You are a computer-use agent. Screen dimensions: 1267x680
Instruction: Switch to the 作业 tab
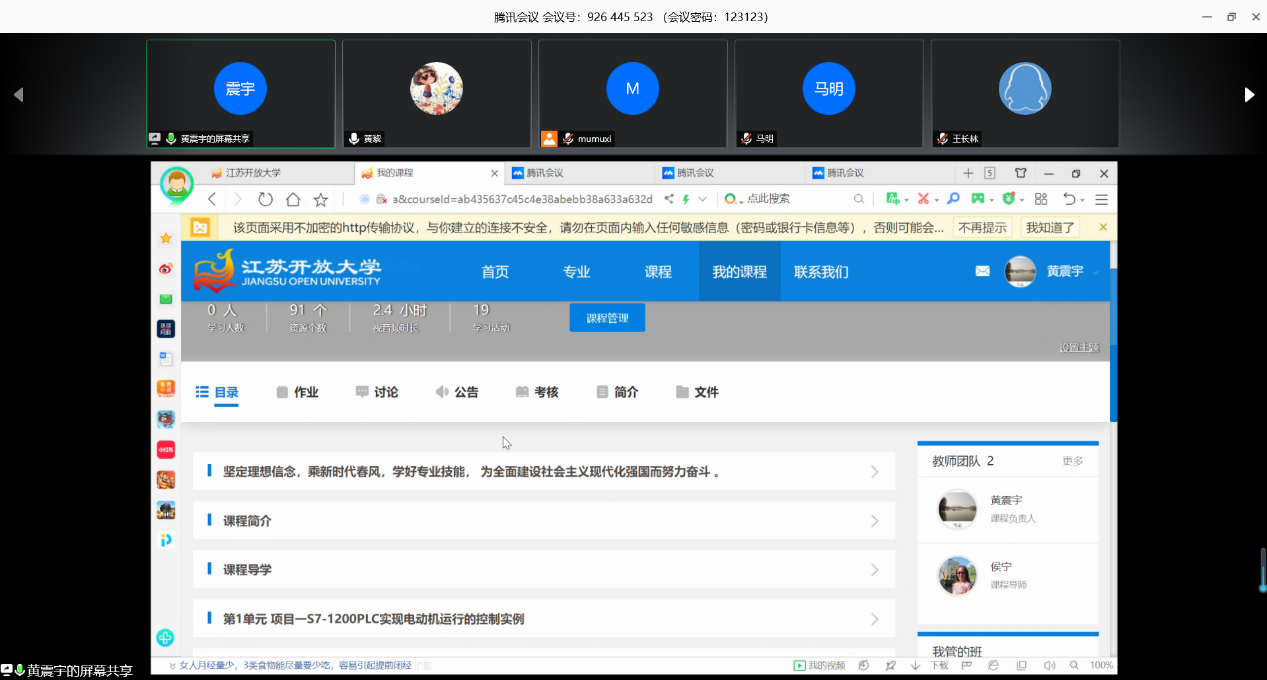297,392
